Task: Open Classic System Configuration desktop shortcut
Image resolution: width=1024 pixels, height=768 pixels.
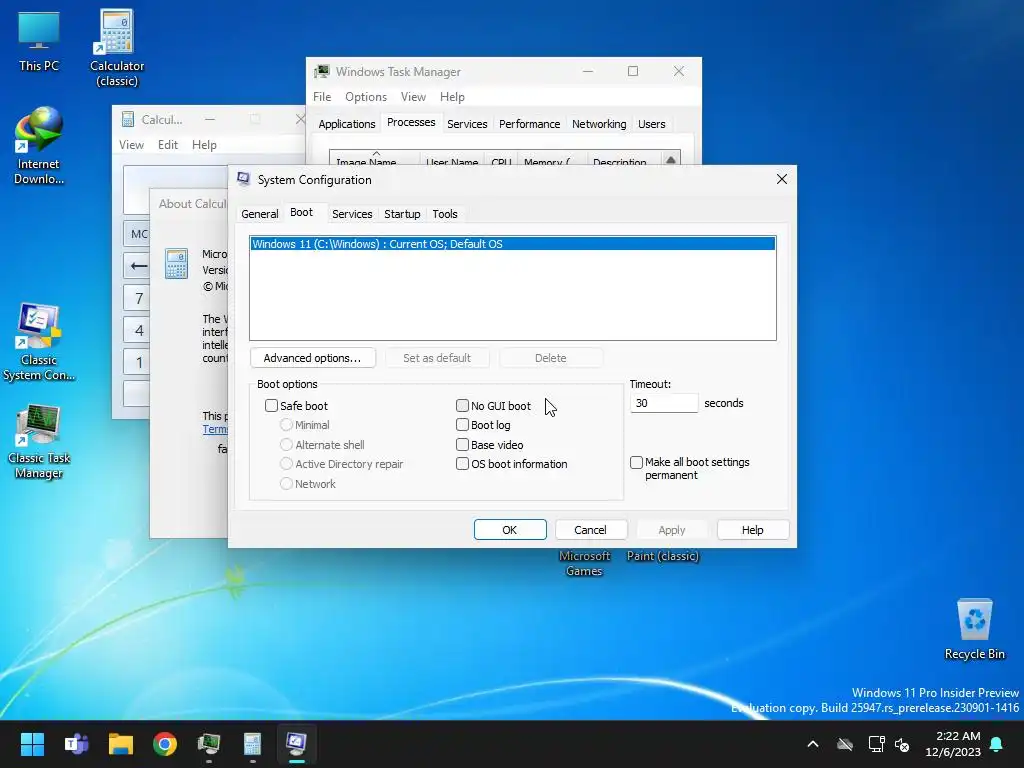Action: 39,341
